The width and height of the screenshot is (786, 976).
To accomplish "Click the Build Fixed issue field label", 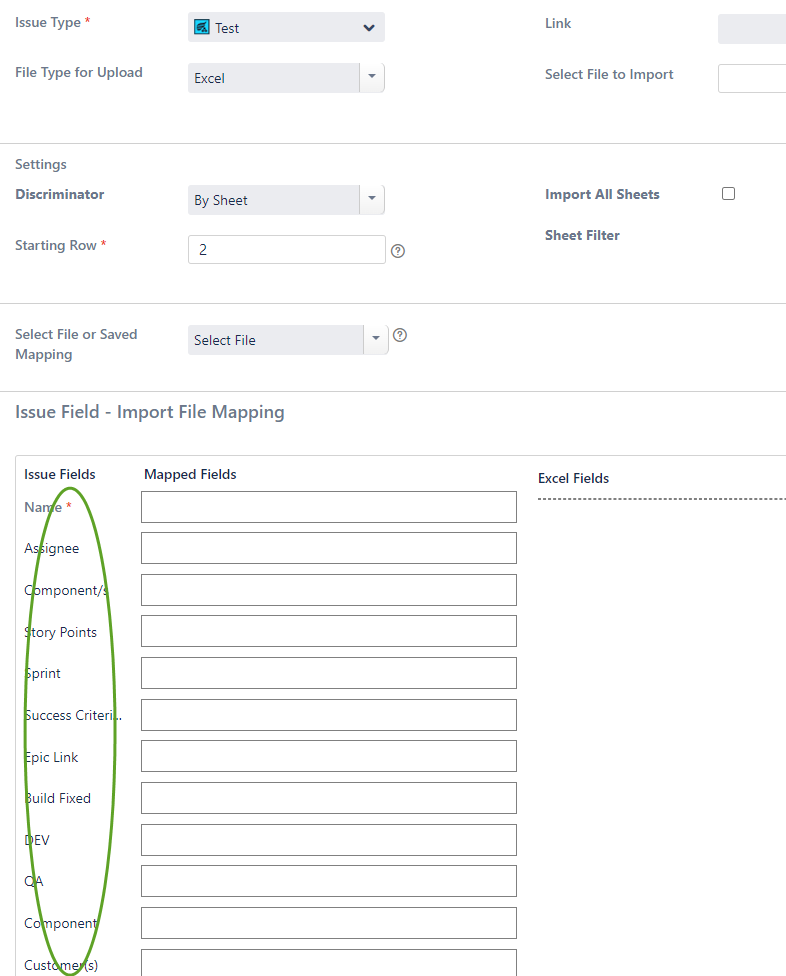I will pyautogui.click(x=56, y=798).
